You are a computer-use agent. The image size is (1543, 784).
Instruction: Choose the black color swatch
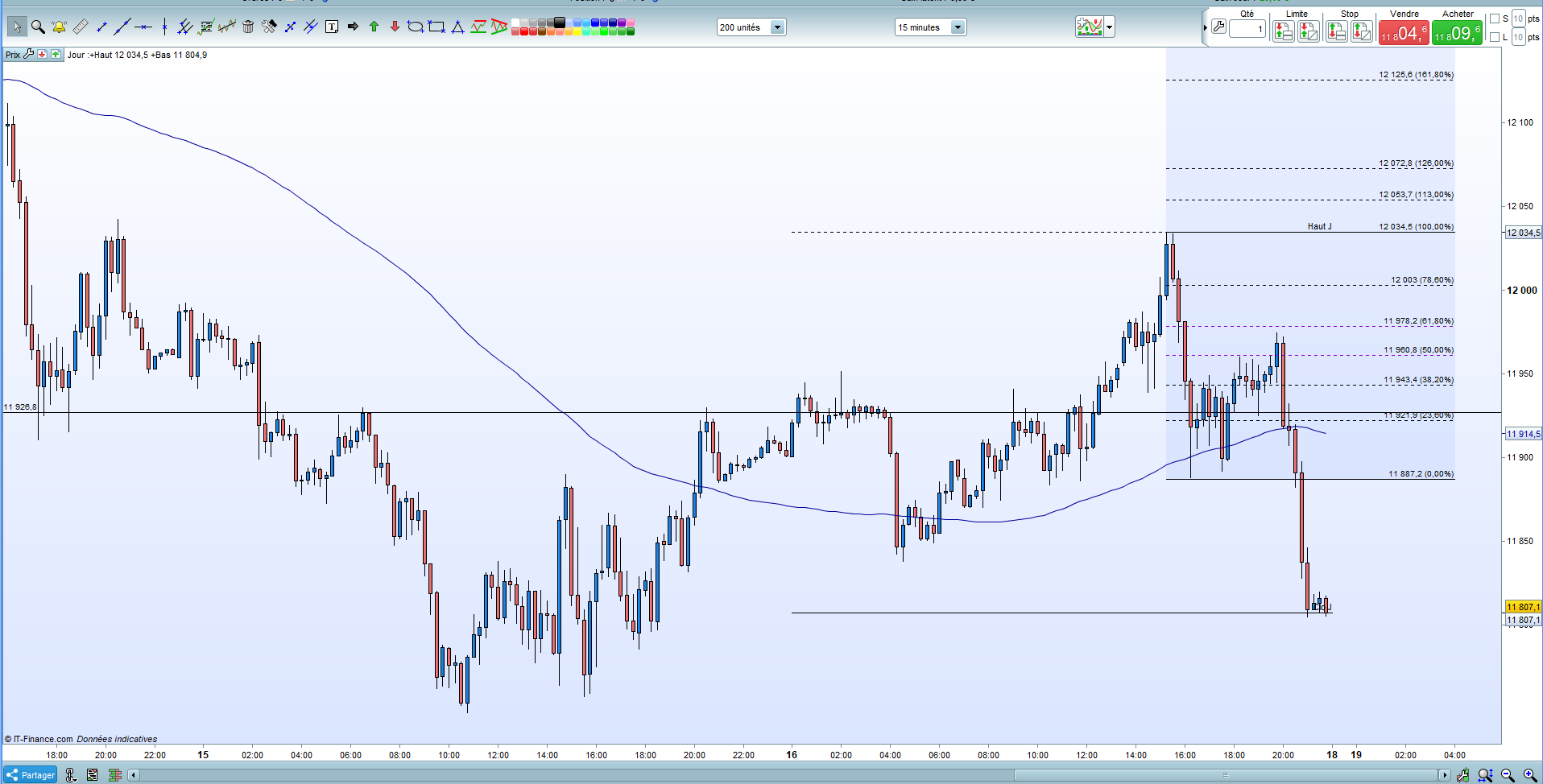(x=560, y=23)
